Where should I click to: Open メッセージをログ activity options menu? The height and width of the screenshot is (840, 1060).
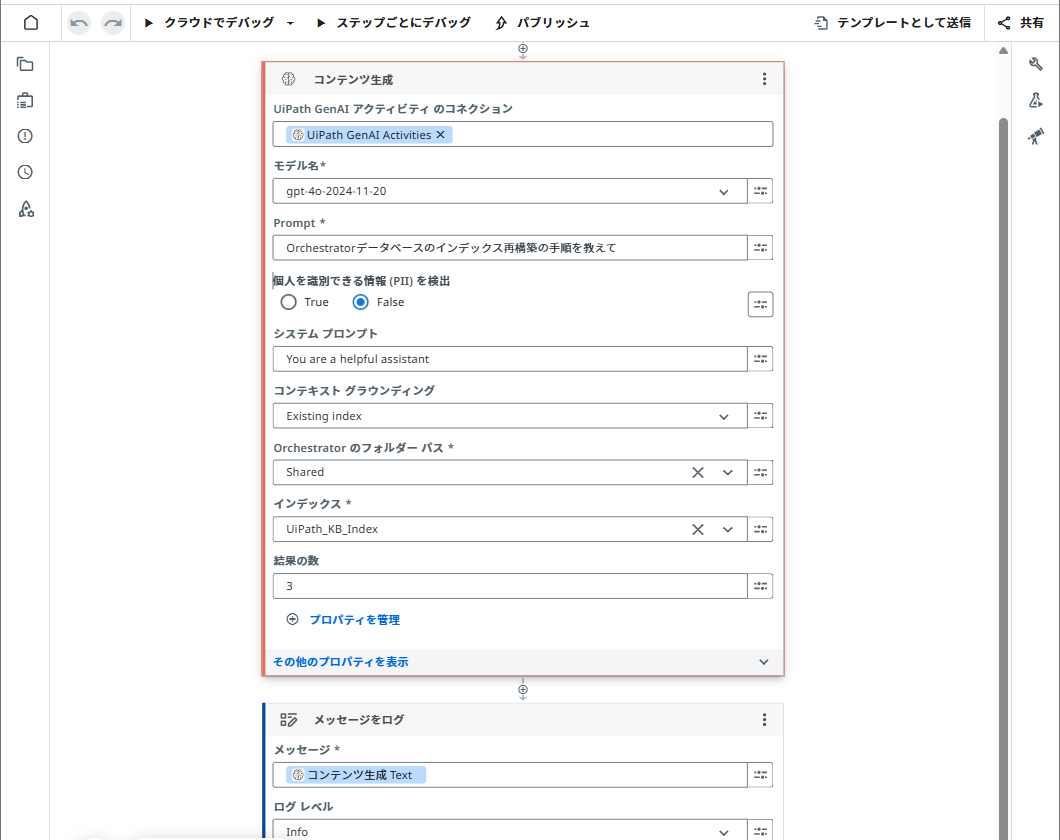765,720
